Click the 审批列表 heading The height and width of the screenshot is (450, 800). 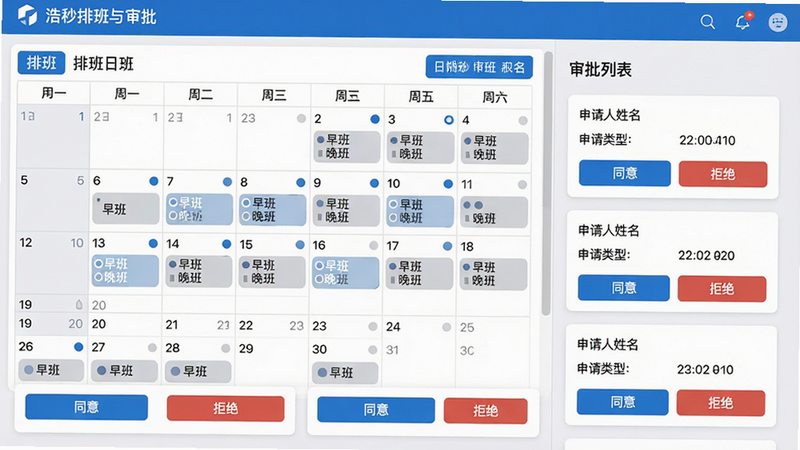[601, 69]
